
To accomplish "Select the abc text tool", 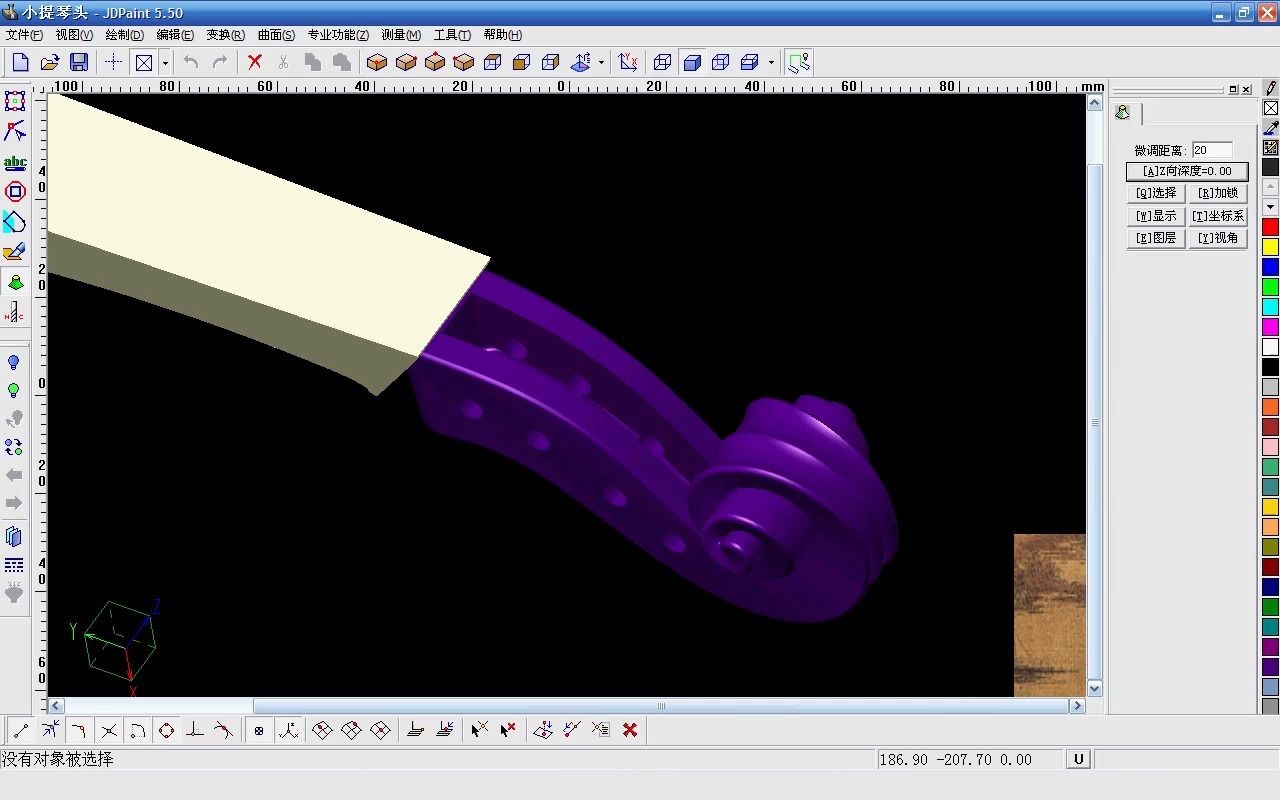I will [14, 162].
